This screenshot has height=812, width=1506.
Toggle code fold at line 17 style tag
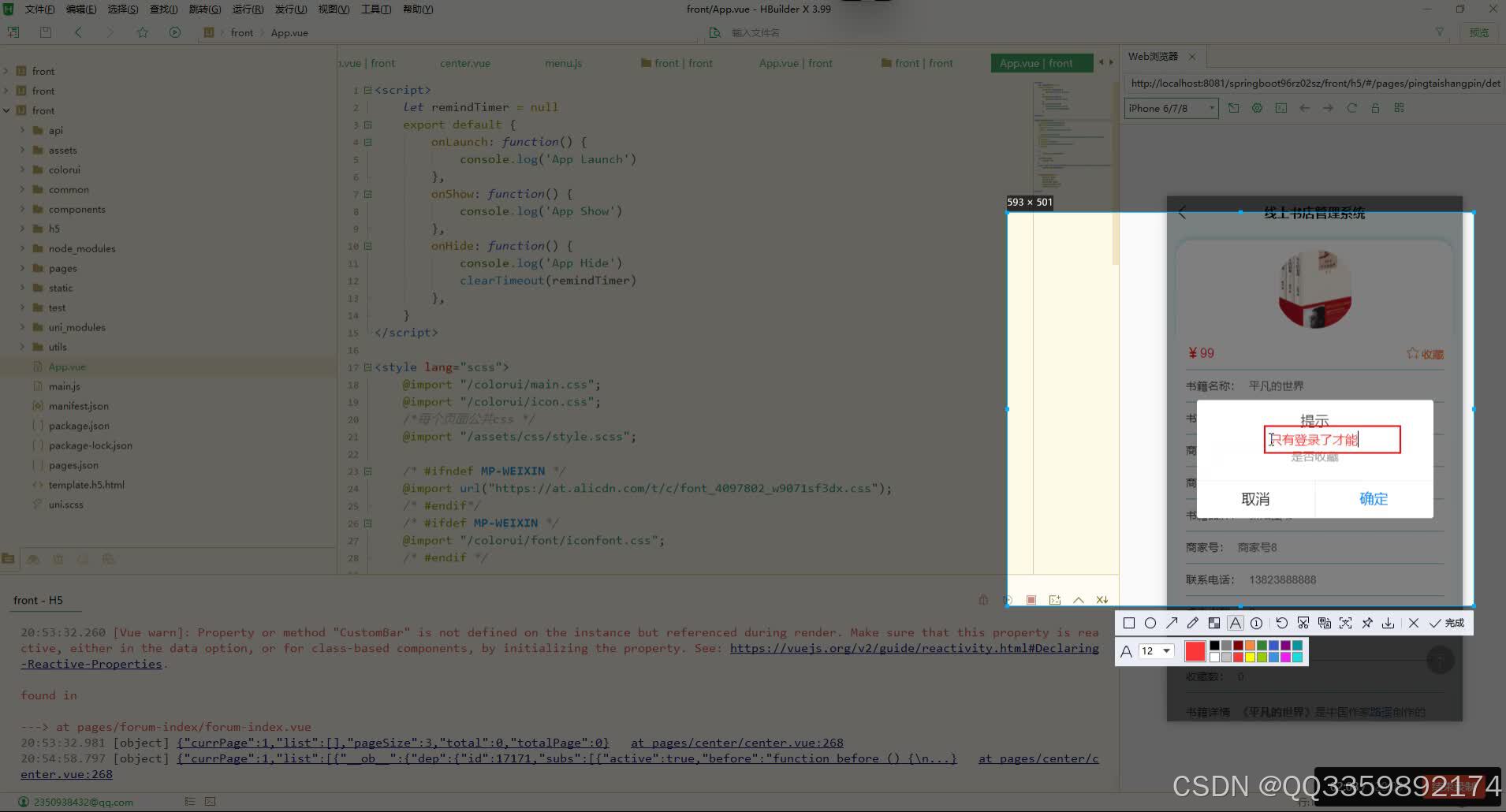click(x=367, y=367)
